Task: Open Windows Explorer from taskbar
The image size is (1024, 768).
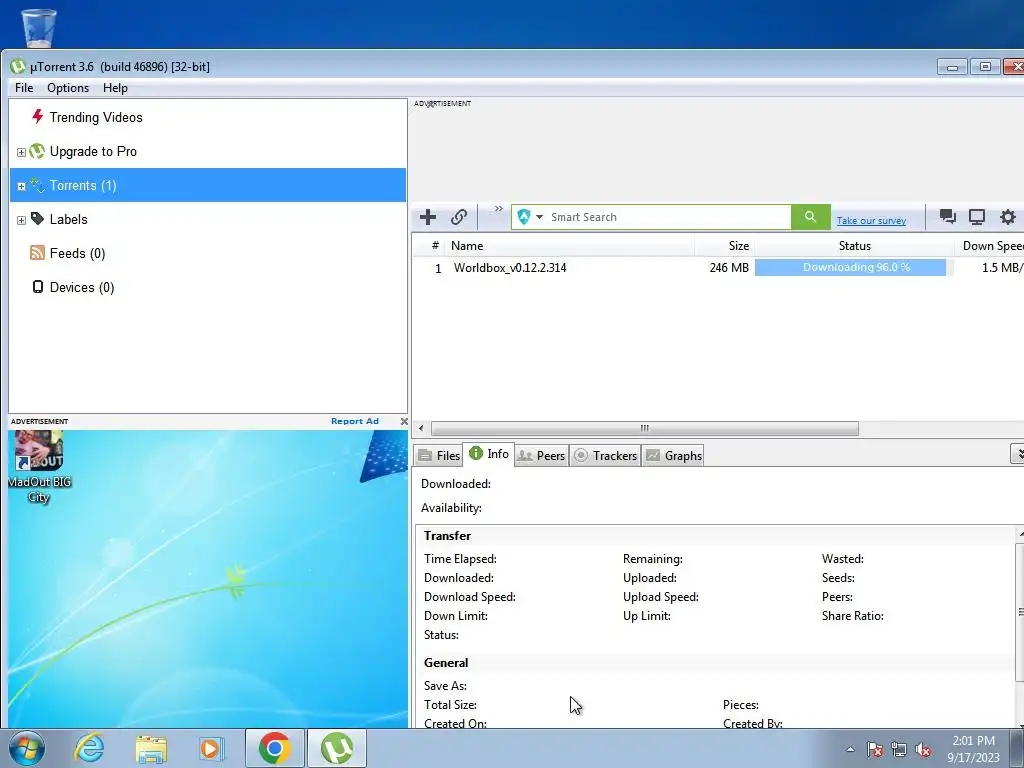Action: pos(151,748)
